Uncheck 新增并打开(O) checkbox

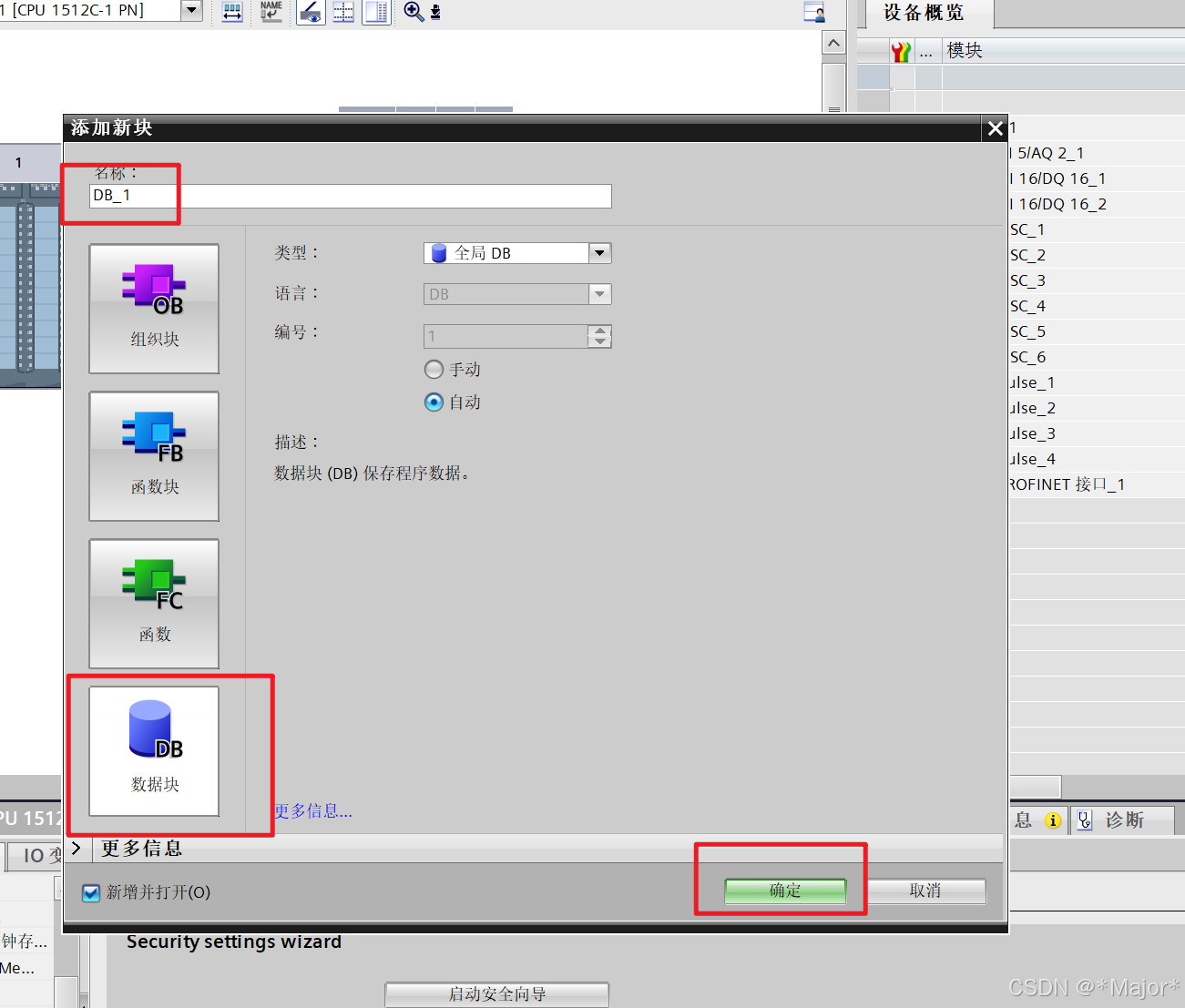(x=90, y=892)
